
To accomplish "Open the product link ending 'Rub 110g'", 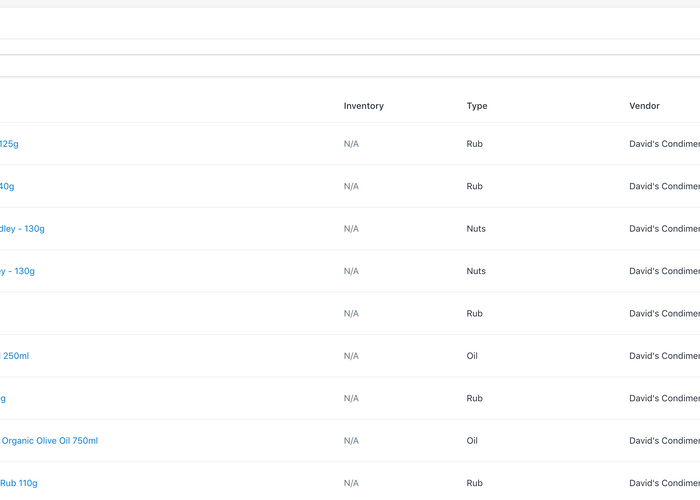I will pos(19,483).
